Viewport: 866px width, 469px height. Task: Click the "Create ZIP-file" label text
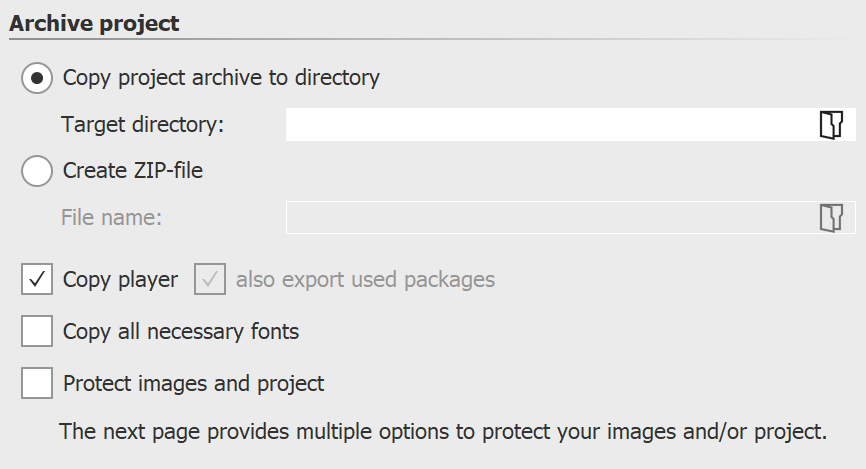tap(133, 171)
